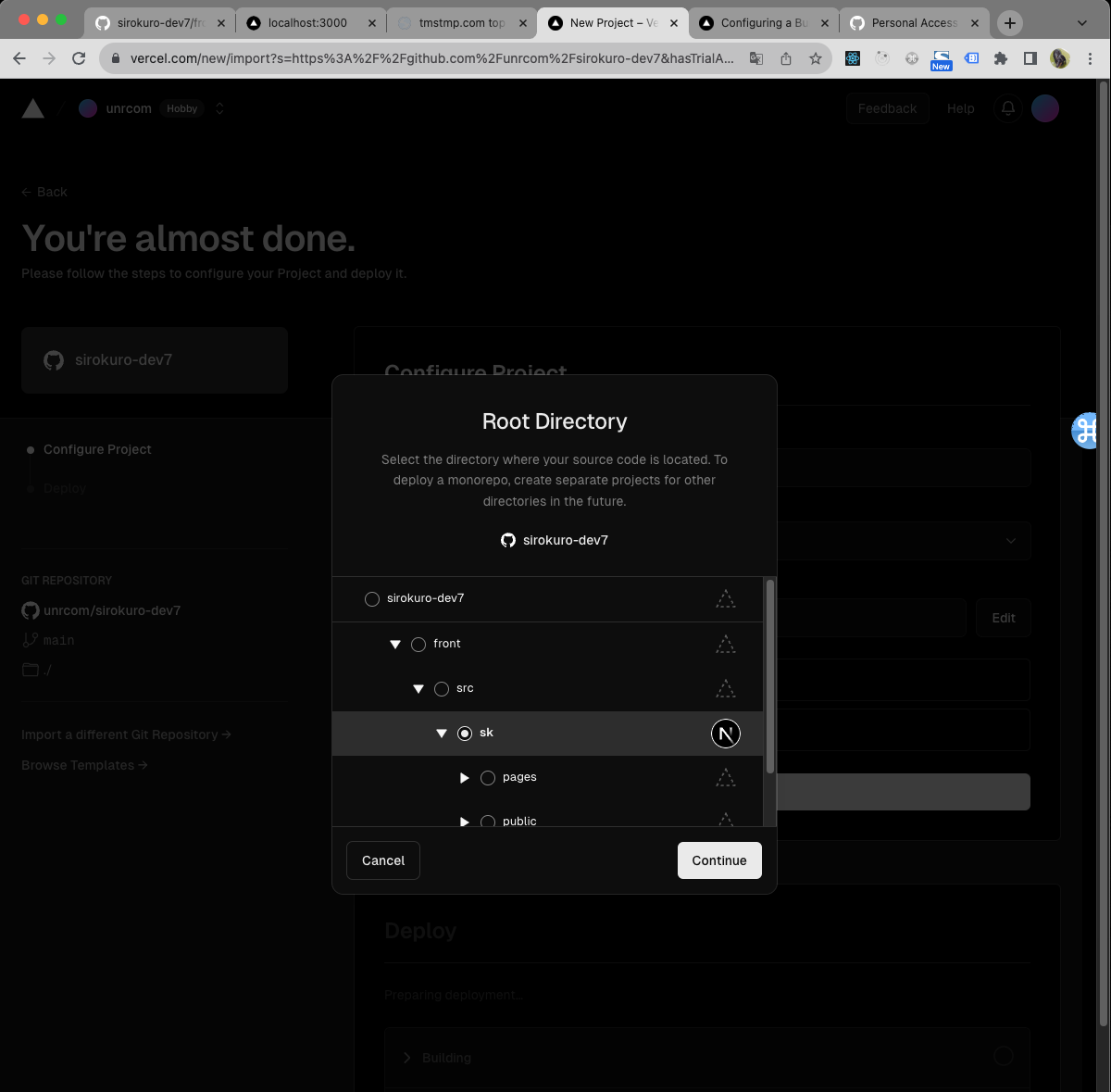The width and height of the screenshot is (1111, 1092).
Task: Go Back using the arrow link
Action: [44, 192]
